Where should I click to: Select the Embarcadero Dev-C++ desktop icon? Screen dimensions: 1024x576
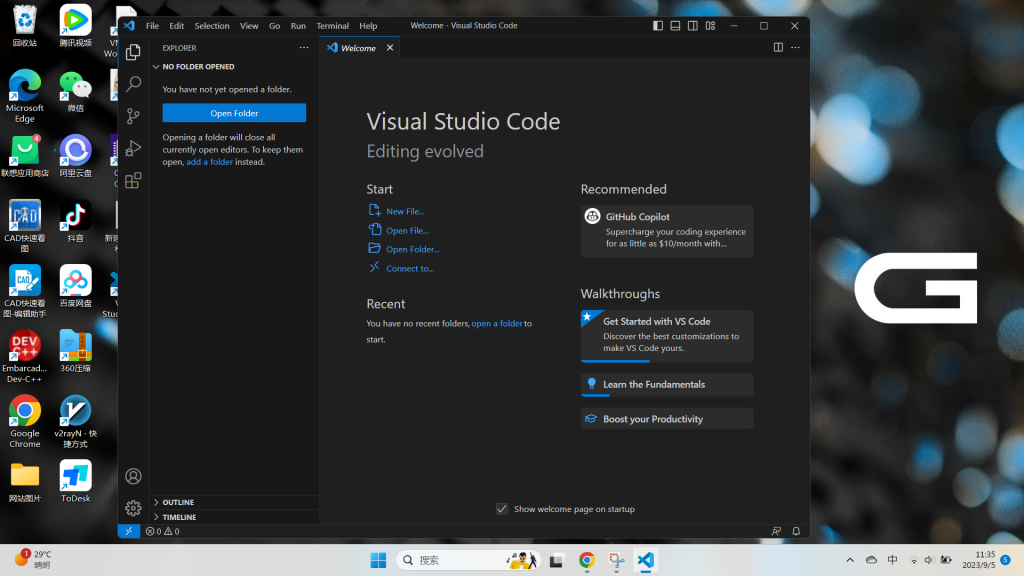25,356
